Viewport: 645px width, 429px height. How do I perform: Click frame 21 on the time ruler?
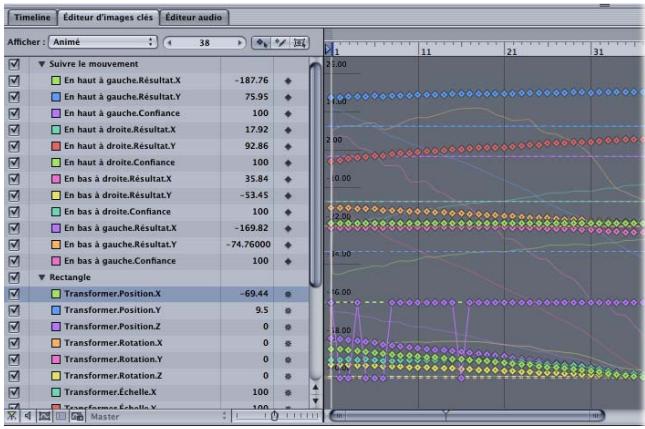click(512, 51)
